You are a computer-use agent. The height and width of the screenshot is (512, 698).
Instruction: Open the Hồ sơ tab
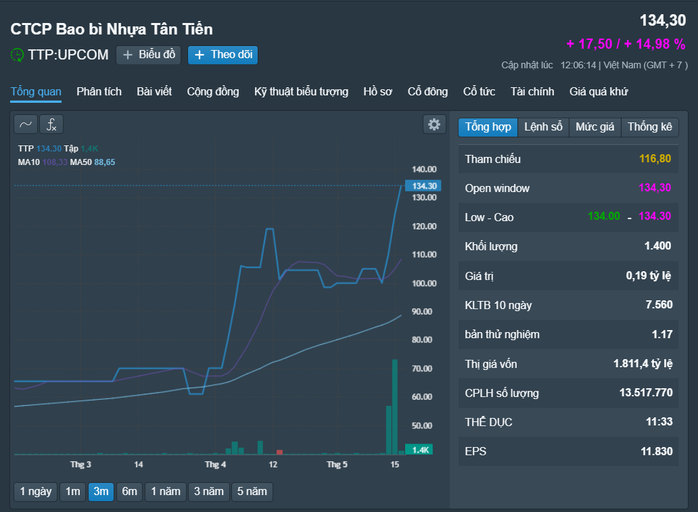tap(377, 92)
